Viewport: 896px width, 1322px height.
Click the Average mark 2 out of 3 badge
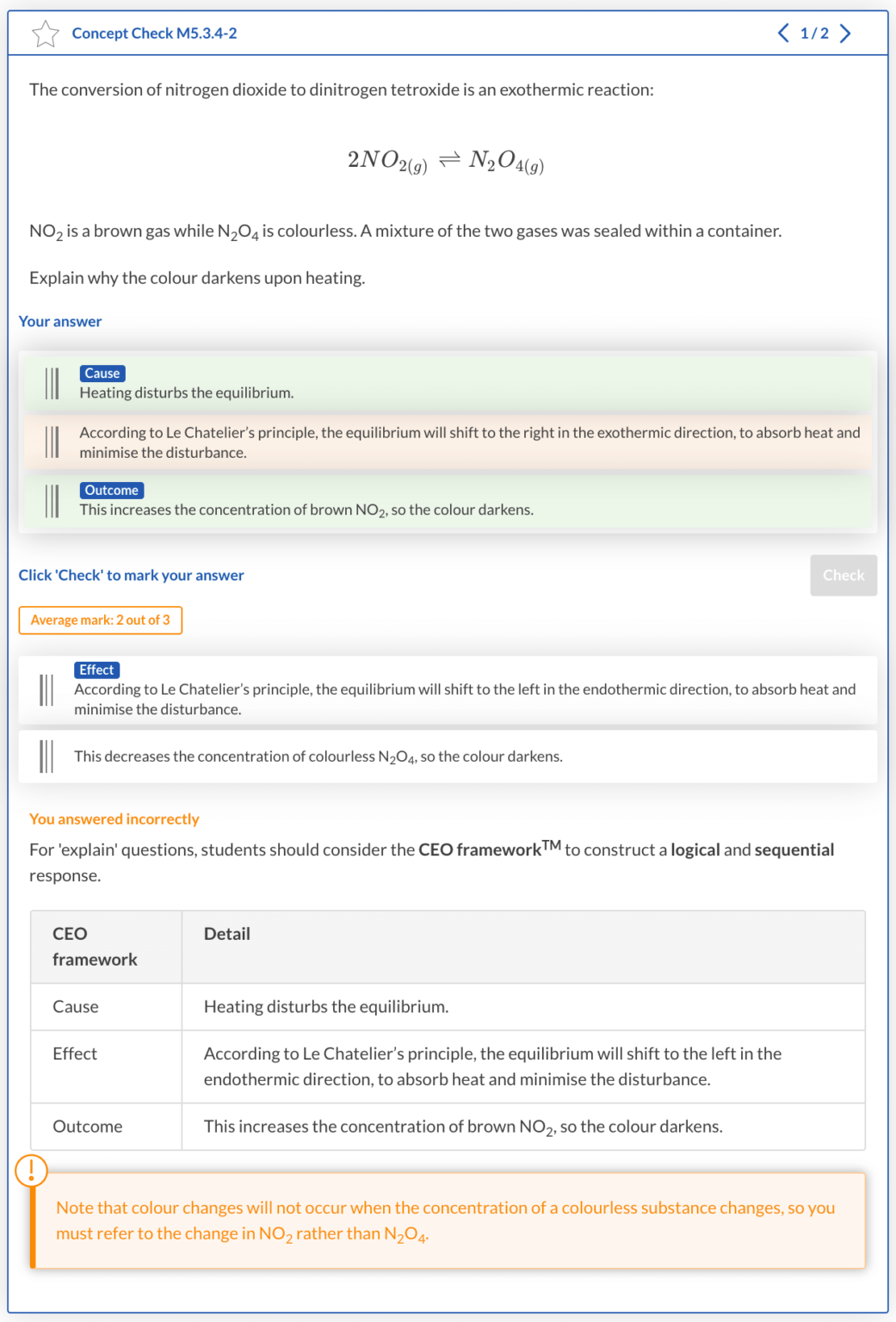click(x=101, y=620)
